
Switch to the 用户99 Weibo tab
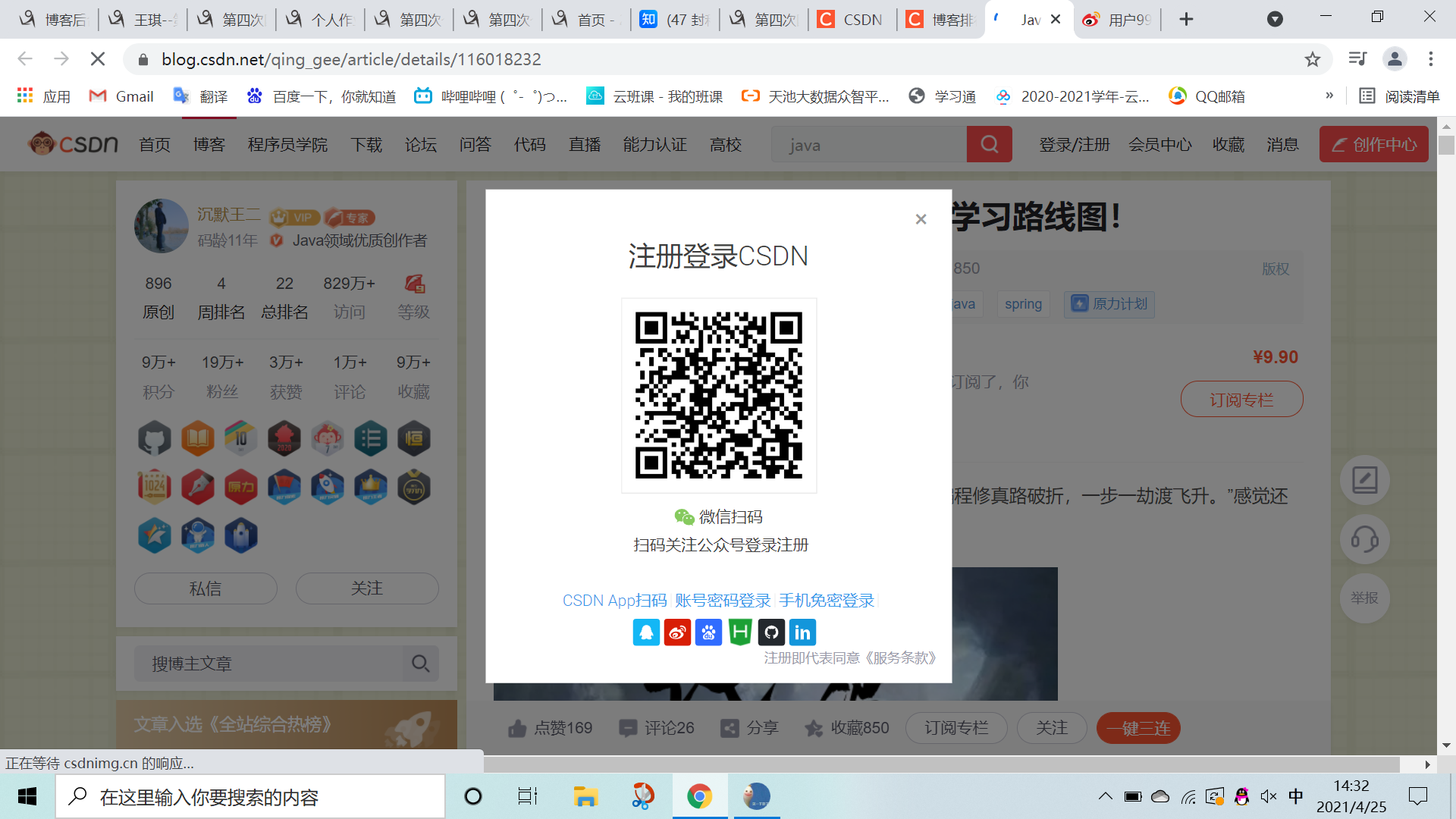[1119, 20]
